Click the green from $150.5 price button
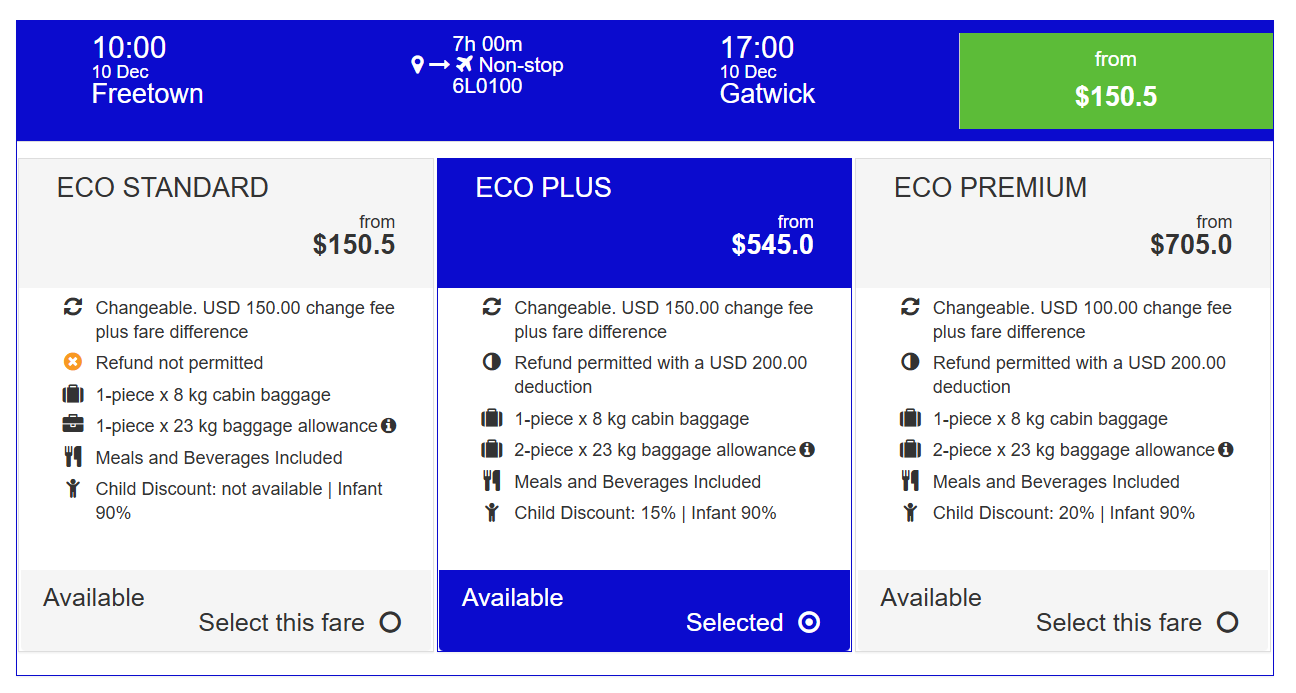 point(1115,81)
